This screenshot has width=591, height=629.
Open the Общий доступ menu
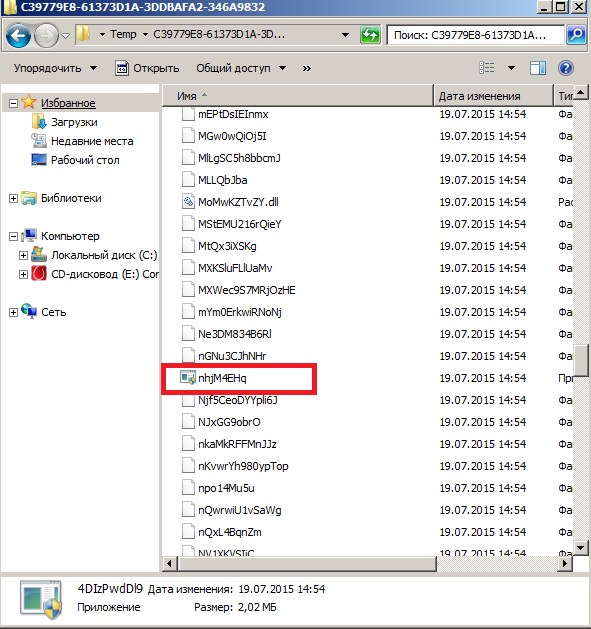241,68
